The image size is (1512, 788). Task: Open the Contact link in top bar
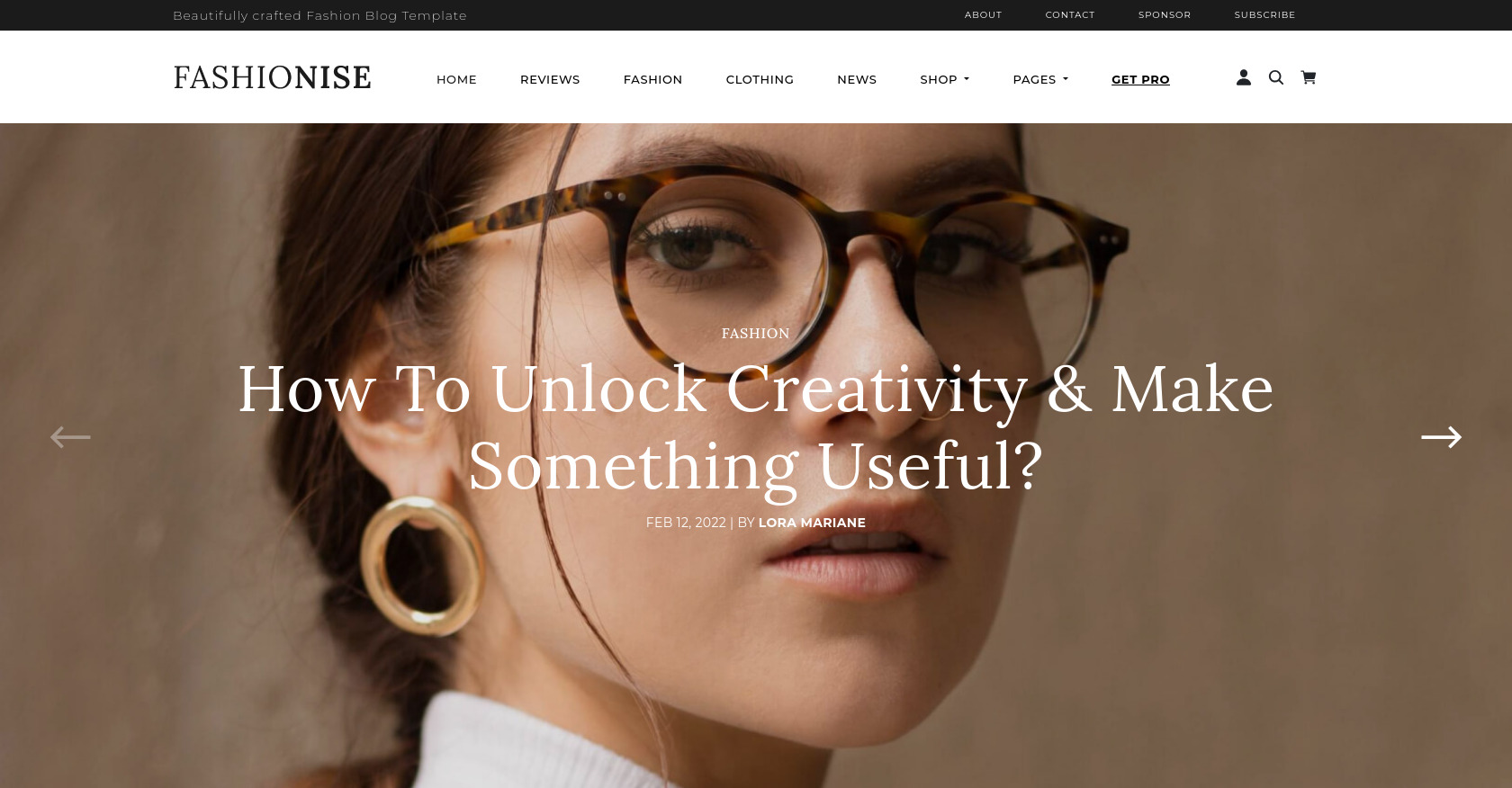coord(1070,15)
